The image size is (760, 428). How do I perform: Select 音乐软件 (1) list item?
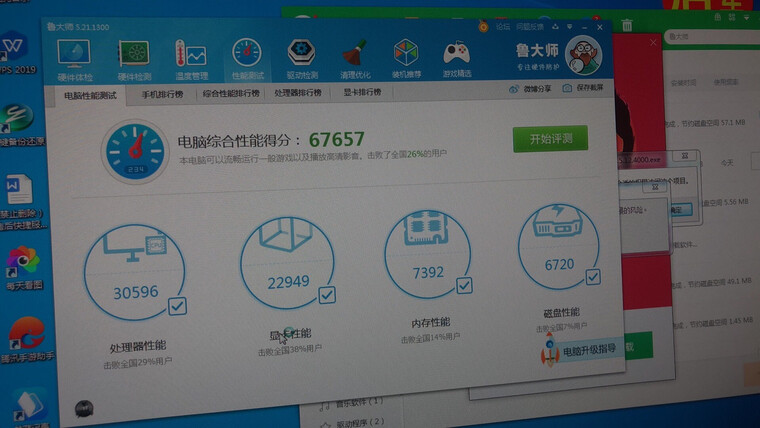pos(358,402)
